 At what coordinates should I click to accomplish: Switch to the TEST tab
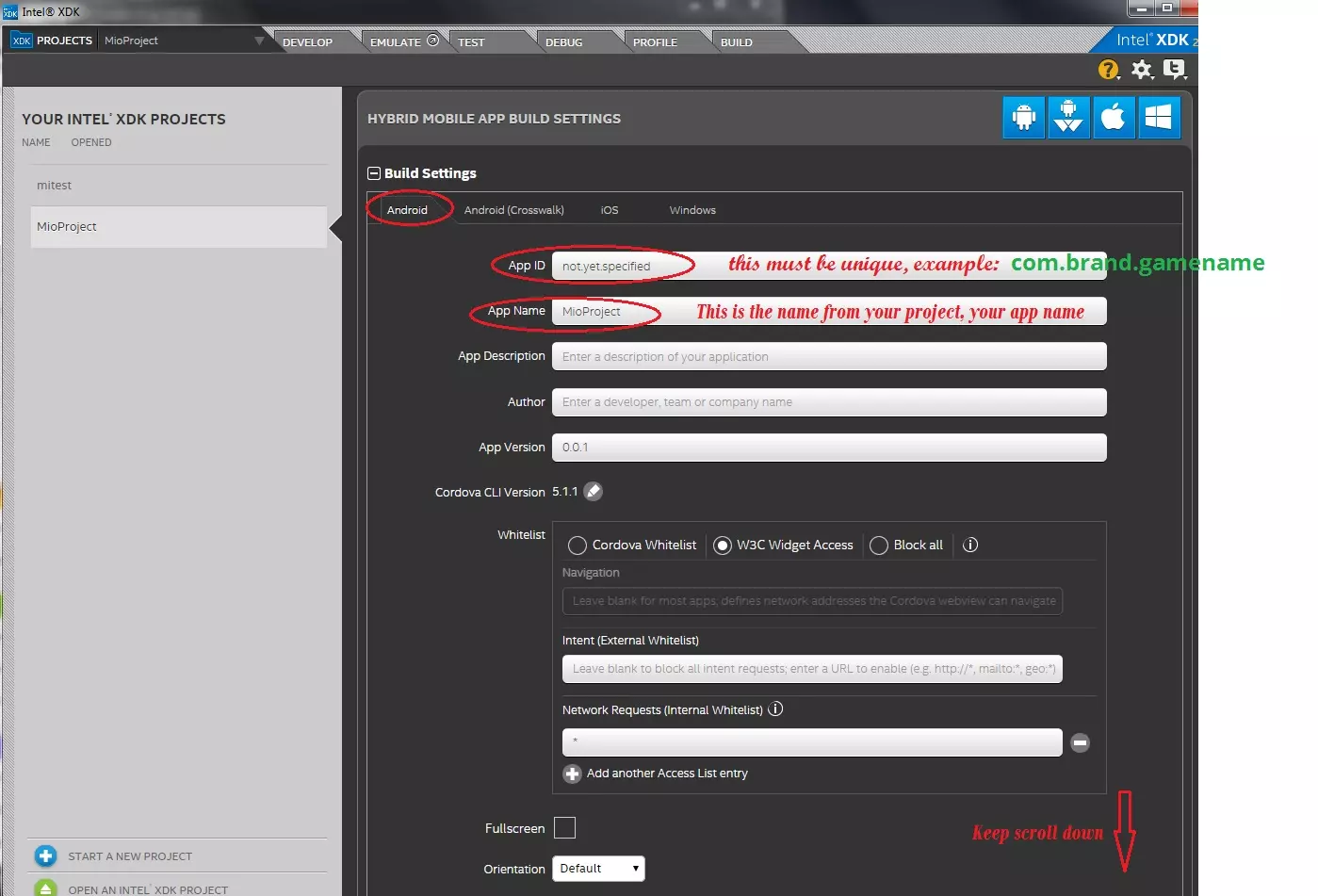471,42
